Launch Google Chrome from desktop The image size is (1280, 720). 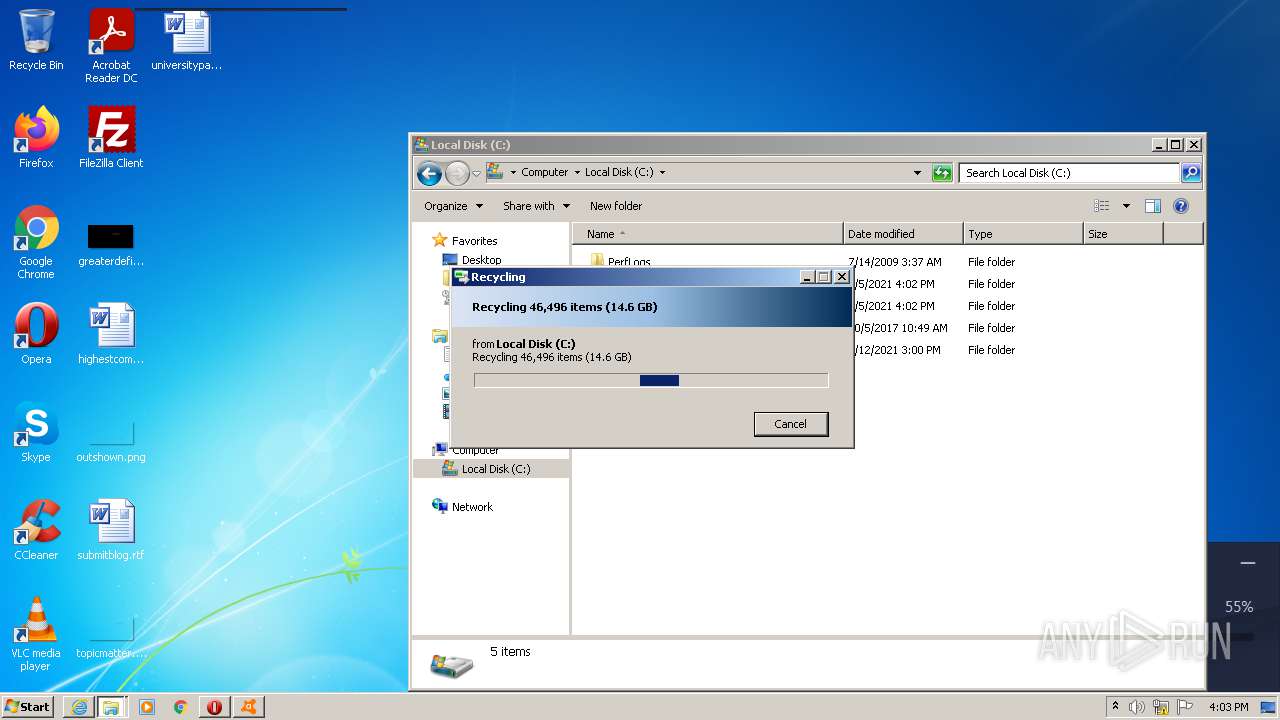coord(36,242)
